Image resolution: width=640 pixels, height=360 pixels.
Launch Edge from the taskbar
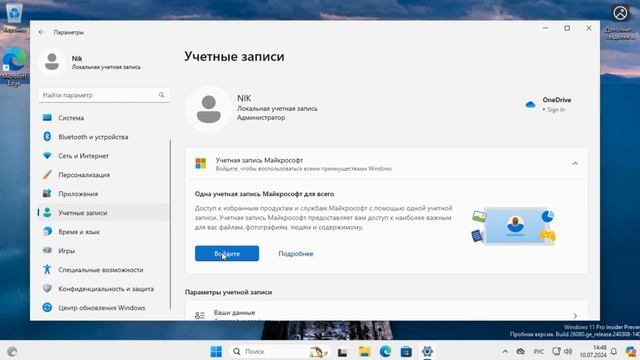click(x=385, y=351)
